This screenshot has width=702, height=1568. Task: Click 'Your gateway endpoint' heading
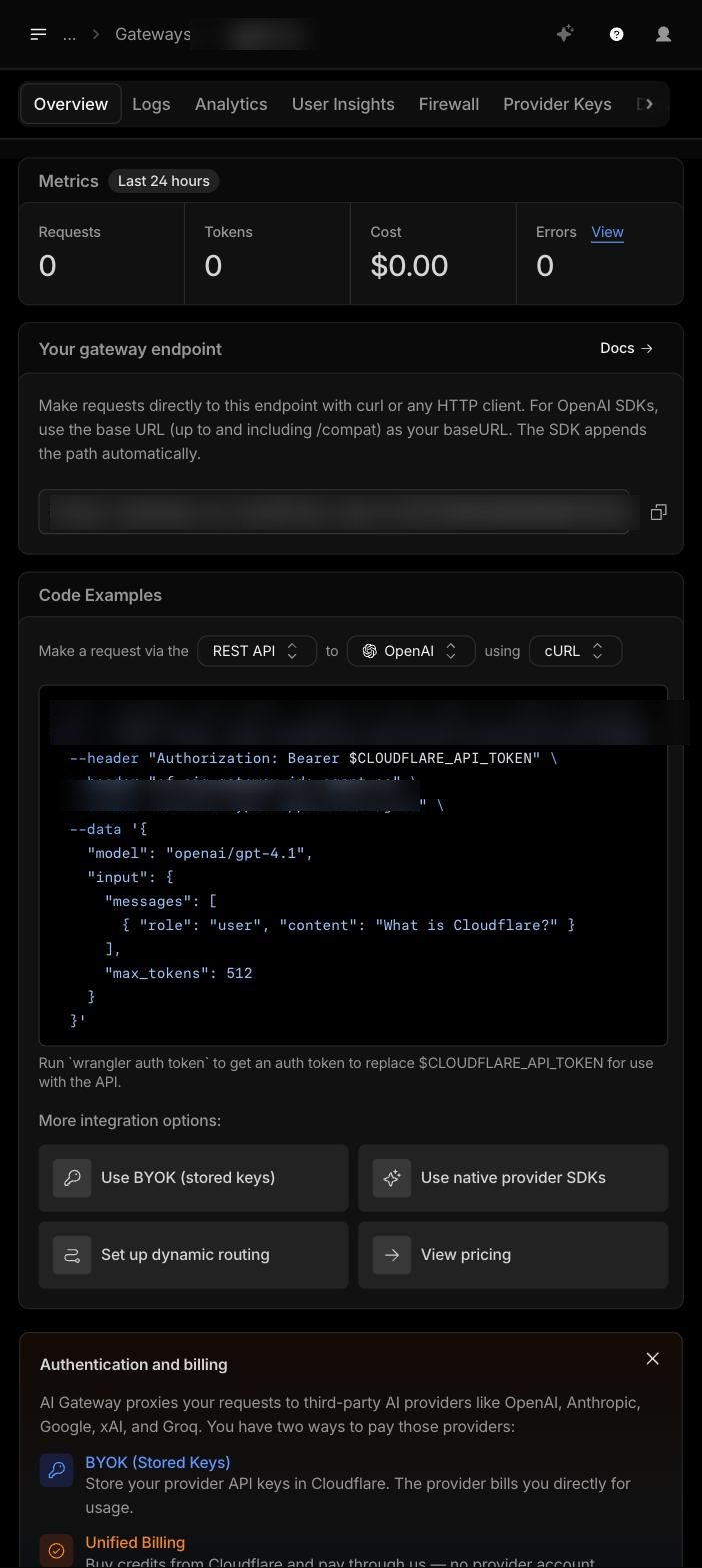[x=130, y=349]
